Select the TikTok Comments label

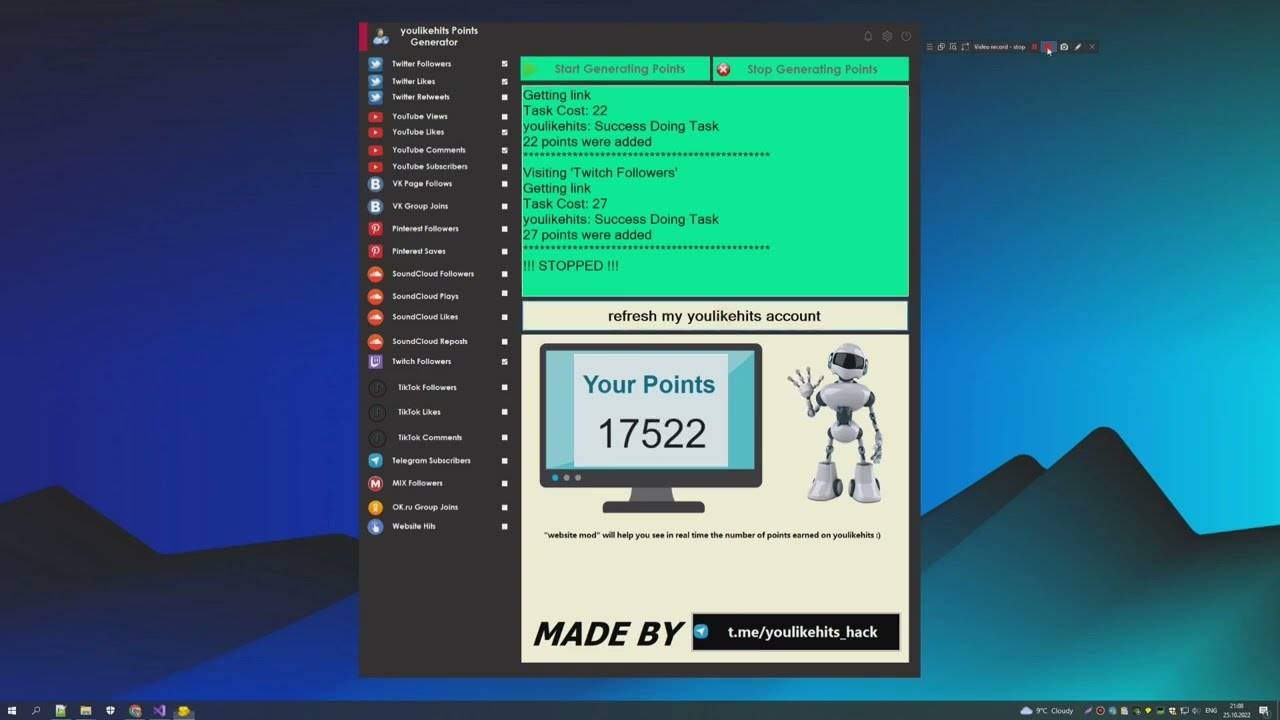[x=430, y=438]
